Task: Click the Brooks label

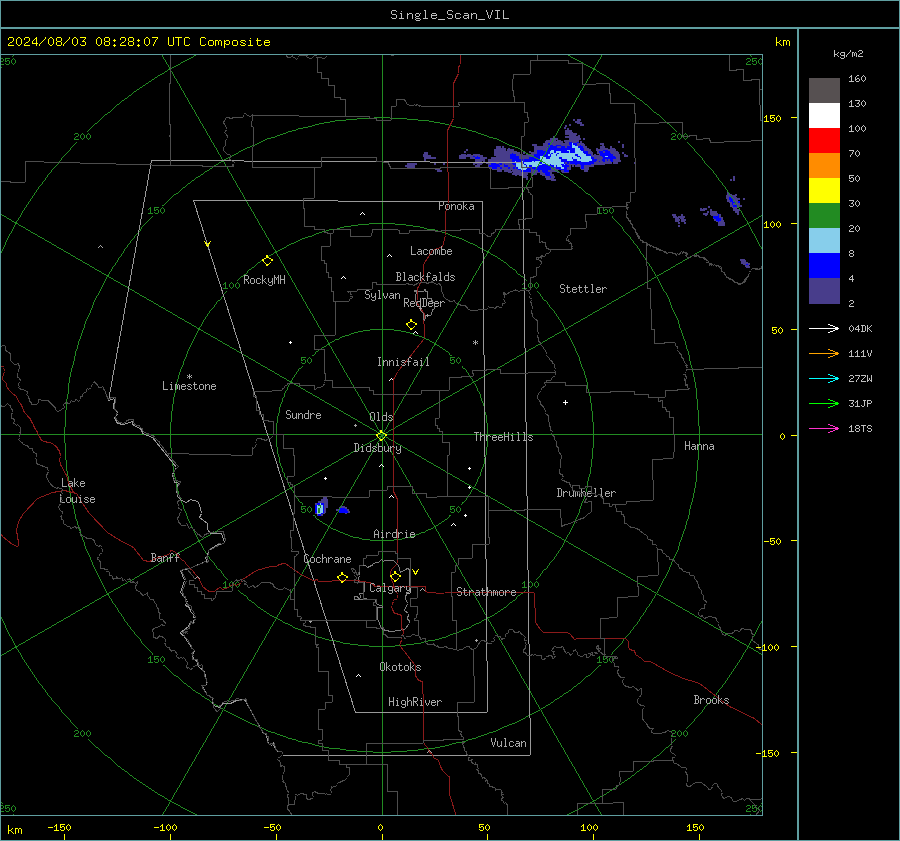Action: tap(711, 700)
